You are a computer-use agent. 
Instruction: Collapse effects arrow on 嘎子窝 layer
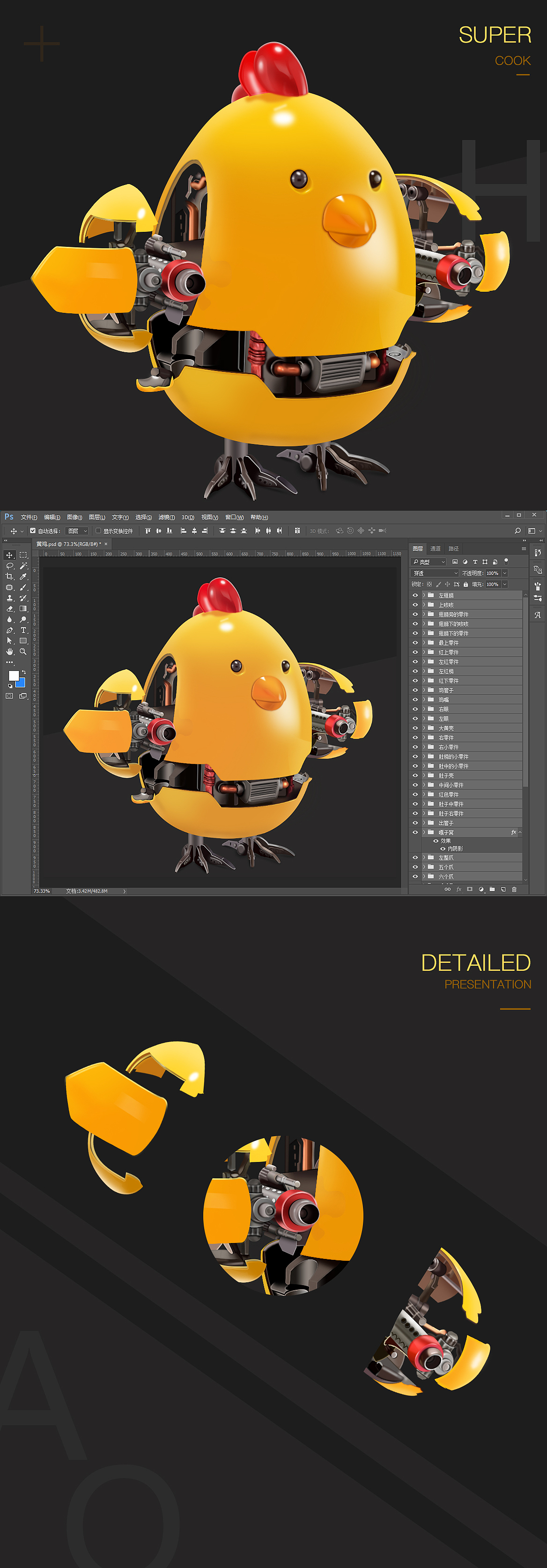pyautogui.click(x=520, y=832)
